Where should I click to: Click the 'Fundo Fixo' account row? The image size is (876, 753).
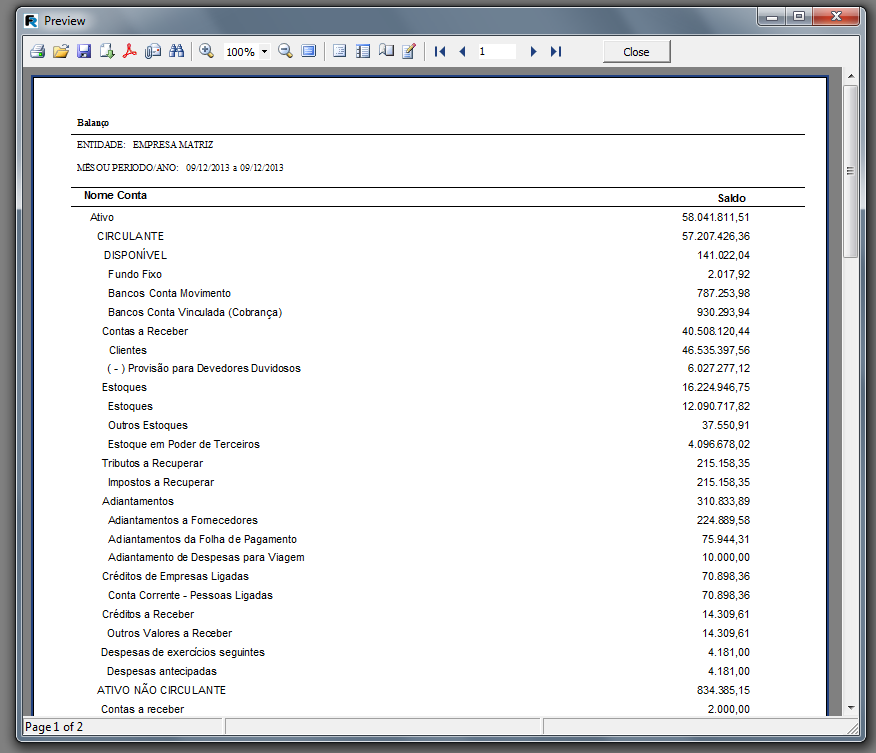(x=135, y=274)
